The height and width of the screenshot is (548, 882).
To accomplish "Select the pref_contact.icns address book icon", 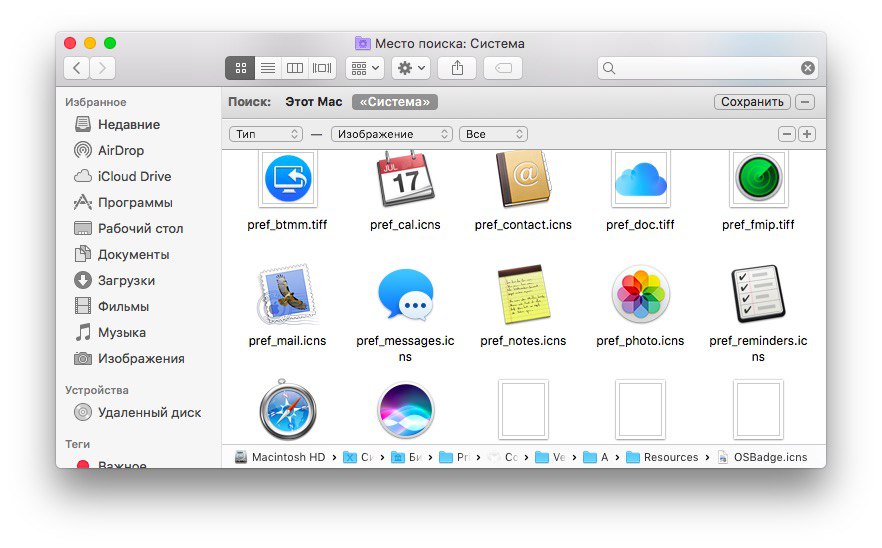I will pyautogui.click(x=523, y=179).
